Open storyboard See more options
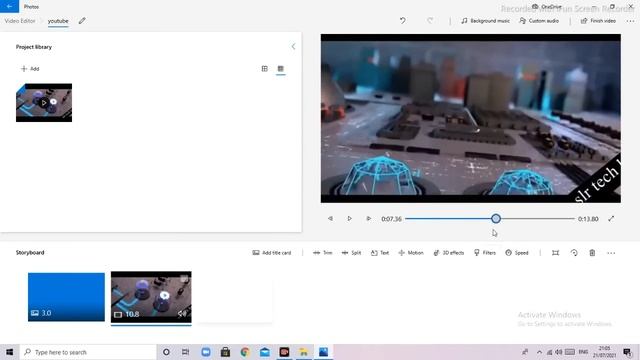 [611, 253]
